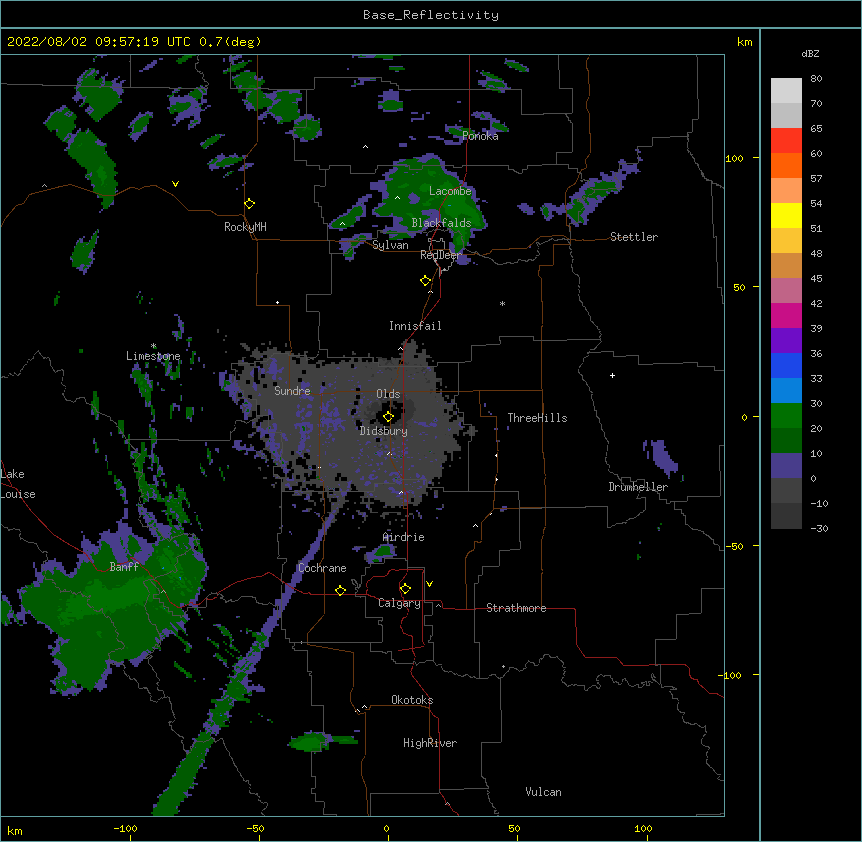Click the RockyMH label
The height and width of the screenshot is (842, 862).
click(245, 227)
